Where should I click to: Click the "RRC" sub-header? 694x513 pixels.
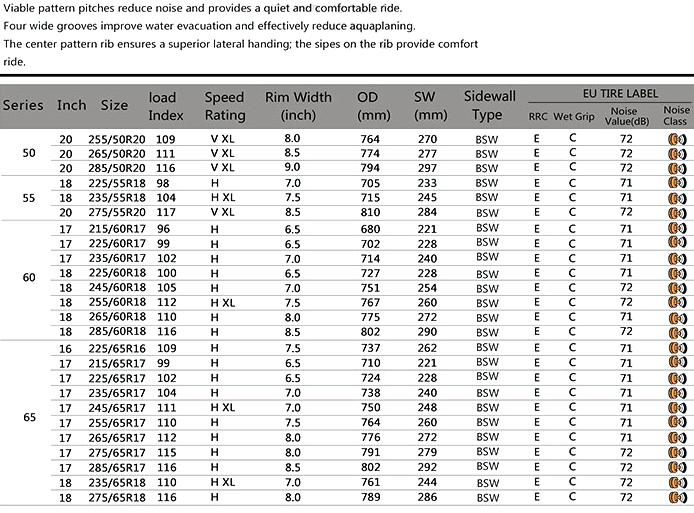tap(538, 117)
